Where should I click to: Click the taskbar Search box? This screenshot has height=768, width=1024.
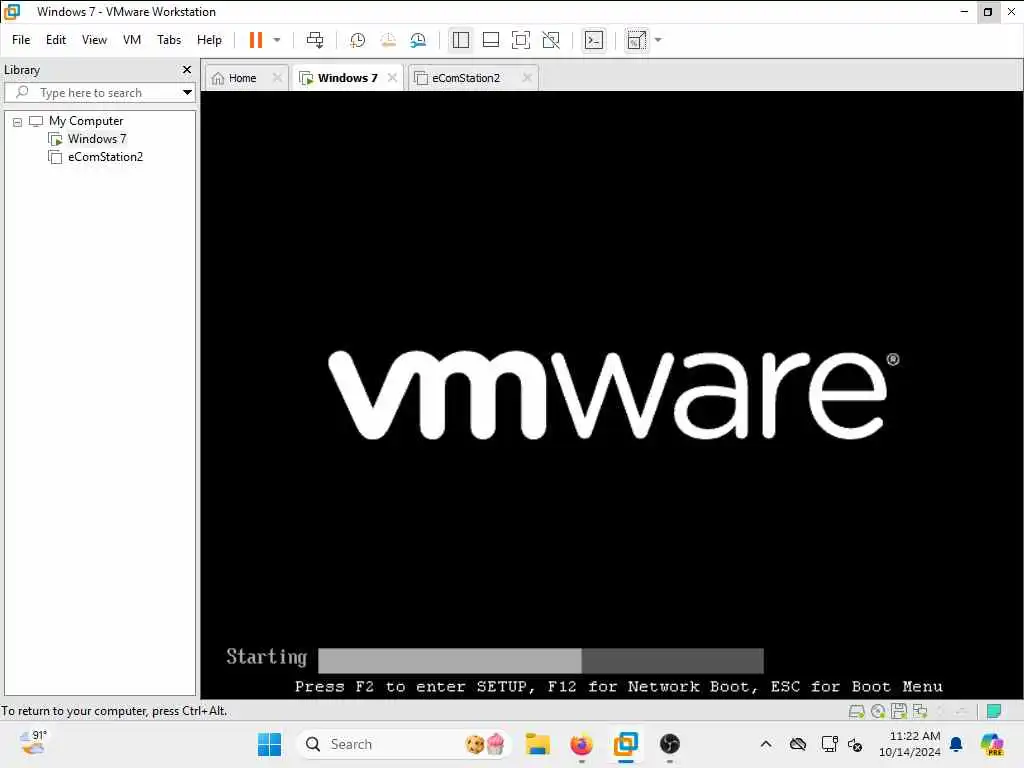[403, 744]
